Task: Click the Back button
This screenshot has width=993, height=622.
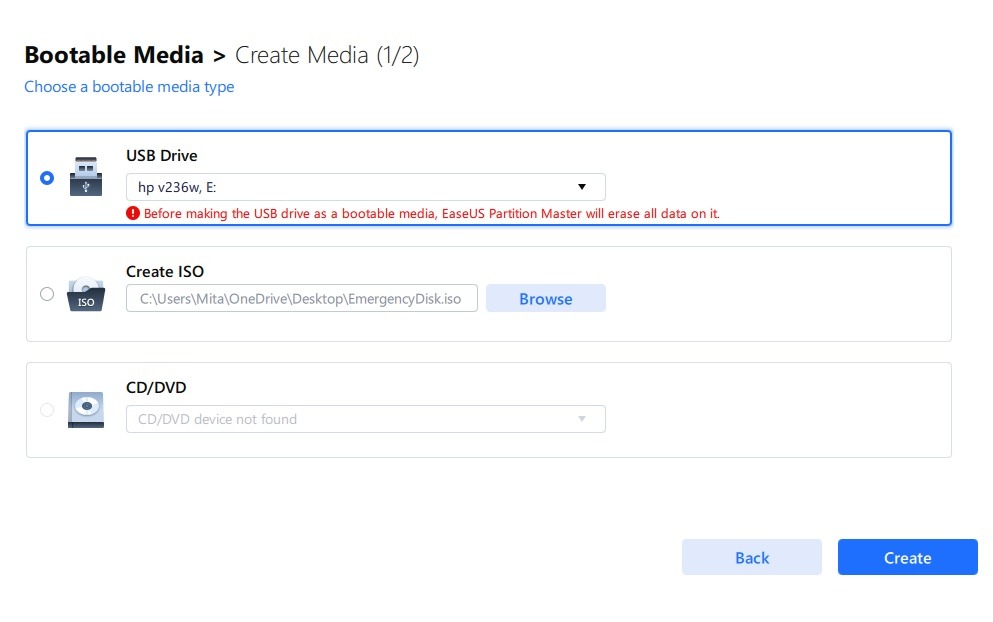Action: click(751, 557)
